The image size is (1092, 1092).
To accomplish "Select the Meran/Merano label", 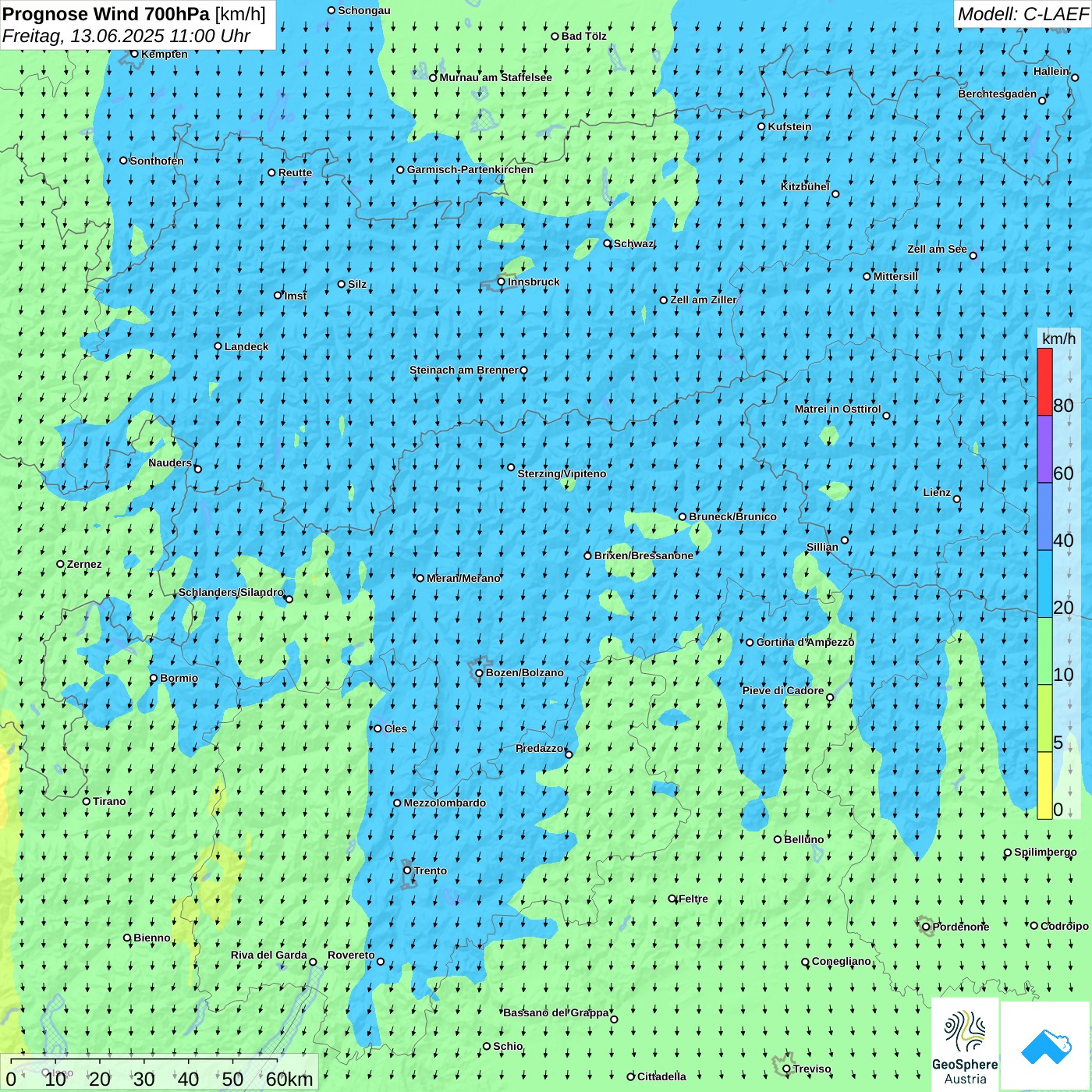I will click(x=463, y=578).
